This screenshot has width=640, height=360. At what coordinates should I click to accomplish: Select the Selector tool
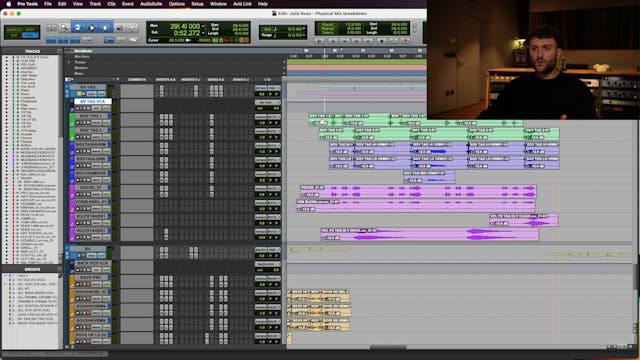(91, 28)
